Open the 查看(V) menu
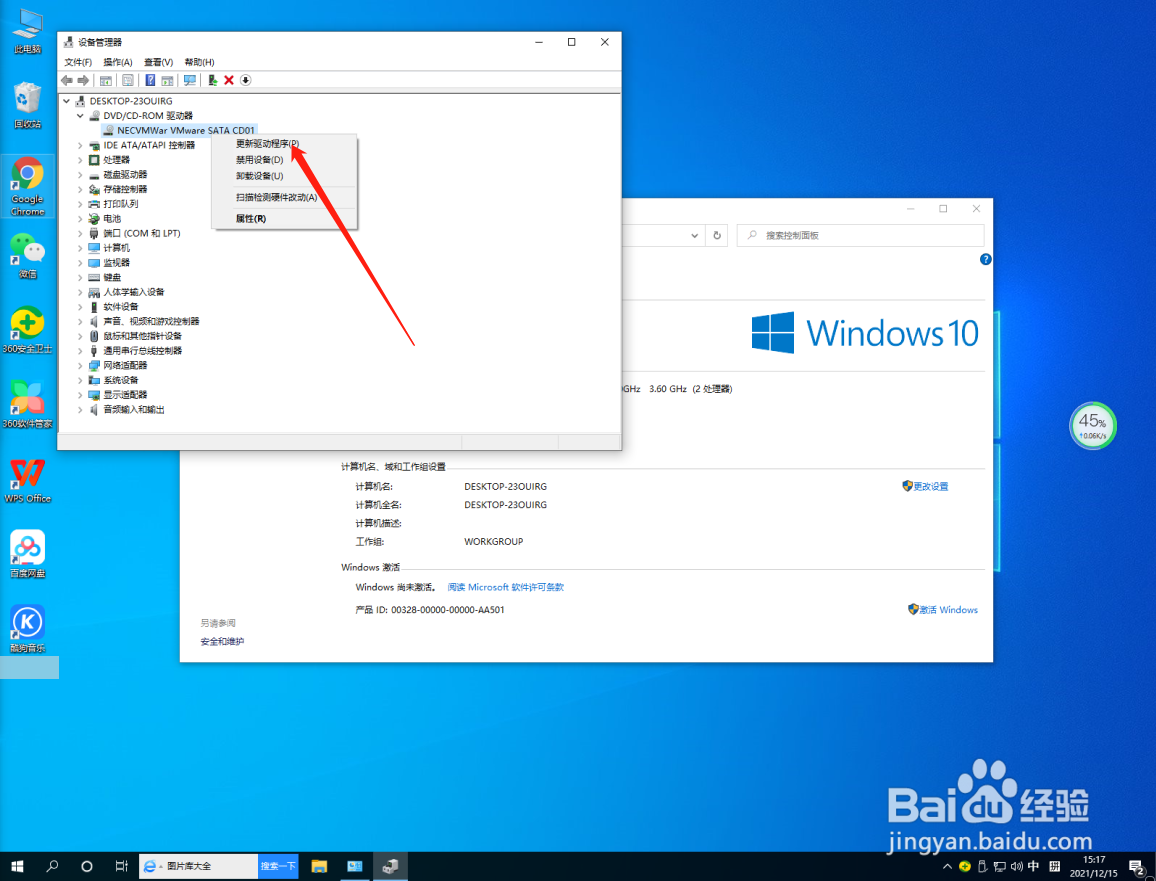 coord(157,61)
